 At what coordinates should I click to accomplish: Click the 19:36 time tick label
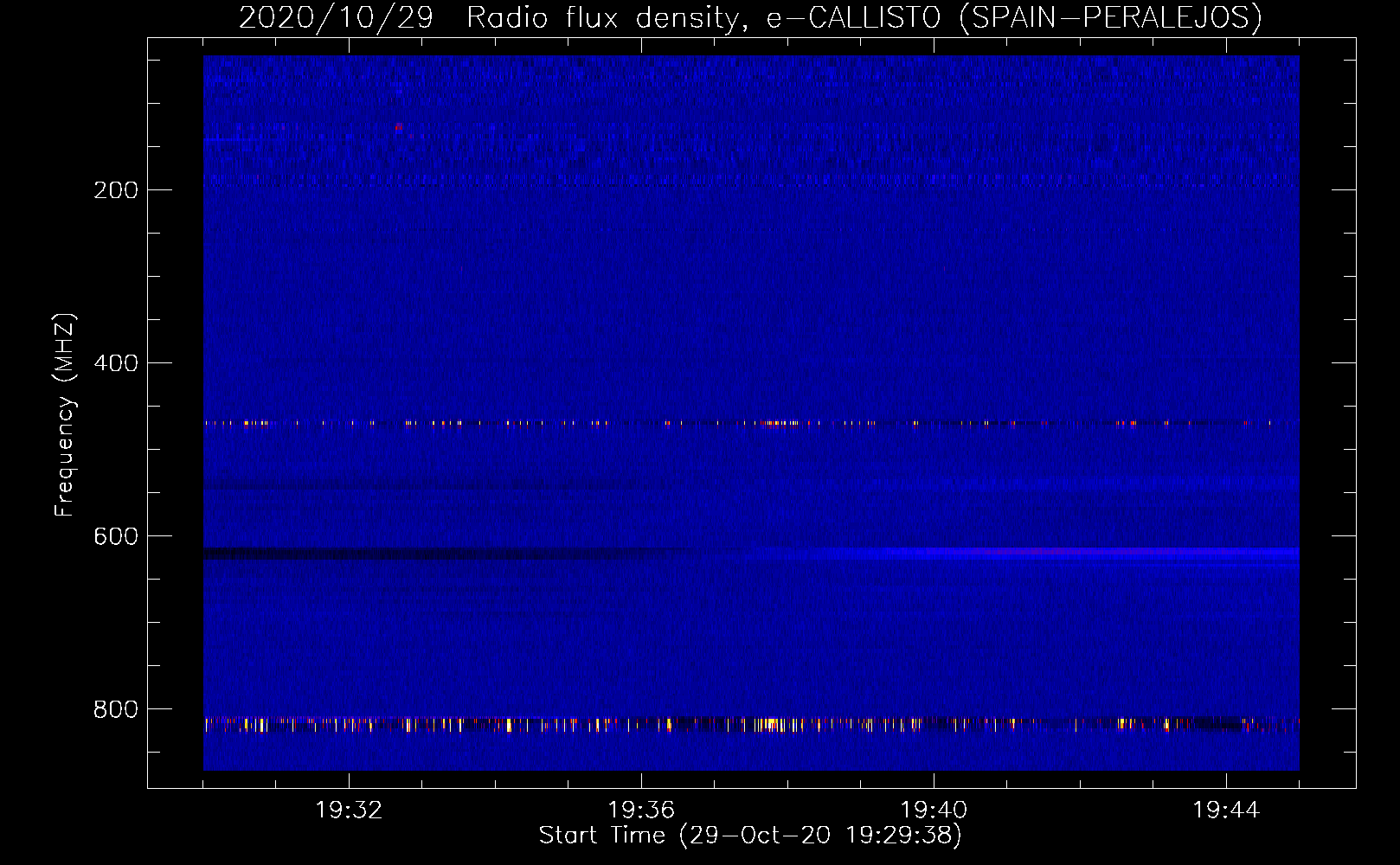point(641,811)
